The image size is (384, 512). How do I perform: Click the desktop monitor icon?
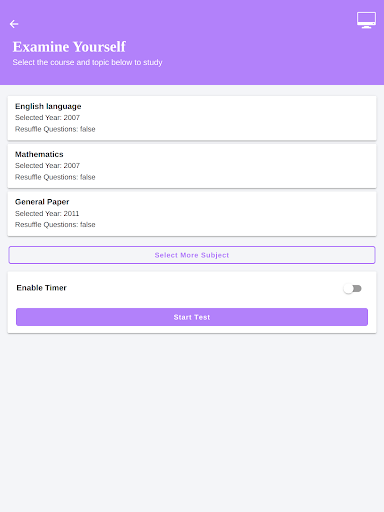366,20
